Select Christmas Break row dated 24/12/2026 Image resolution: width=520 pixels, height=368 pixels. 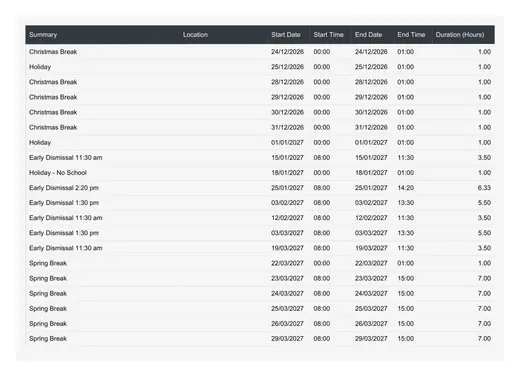point(260,52)
